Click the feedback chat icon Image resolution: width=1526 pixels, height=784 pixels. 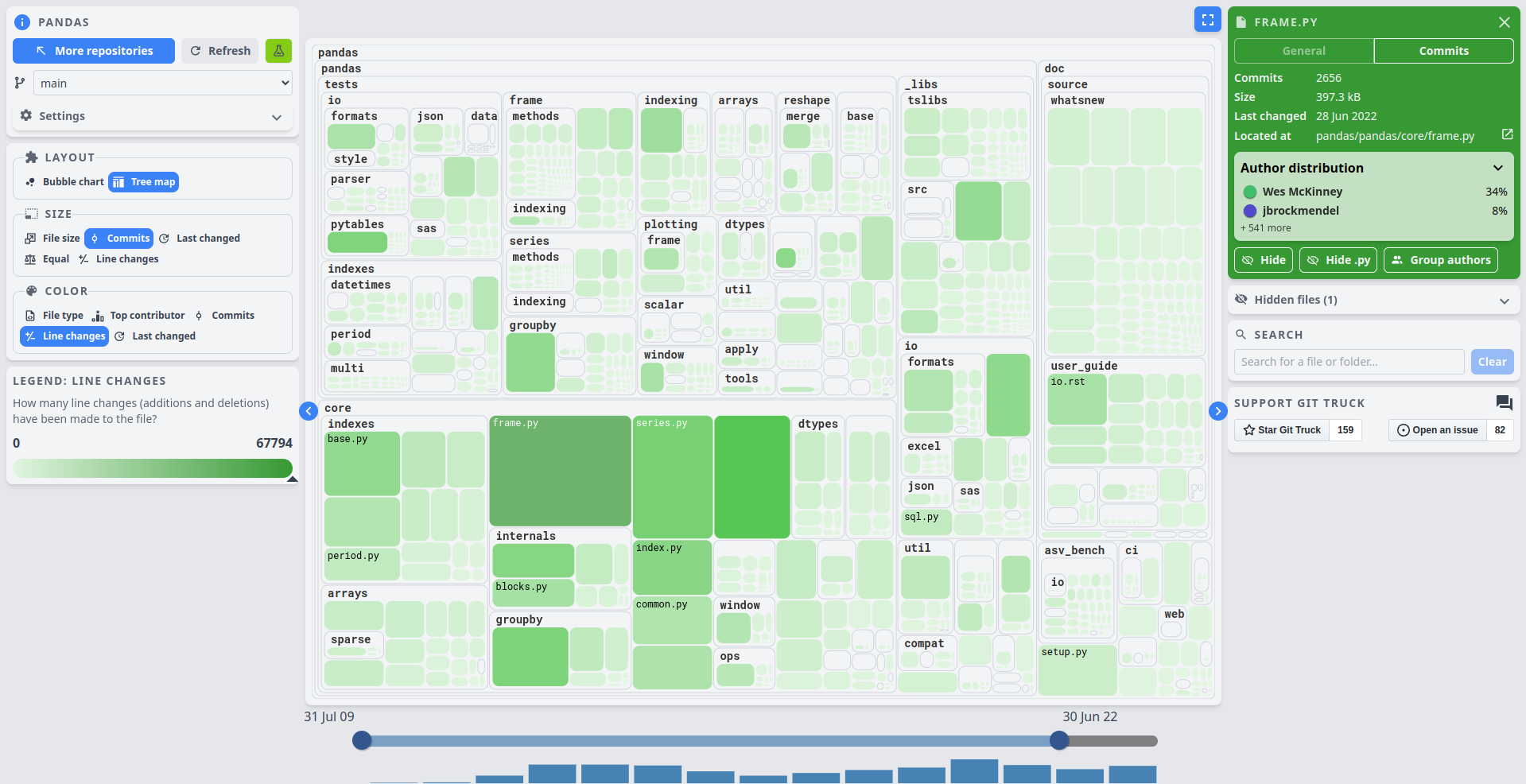tap(1504, 402)
